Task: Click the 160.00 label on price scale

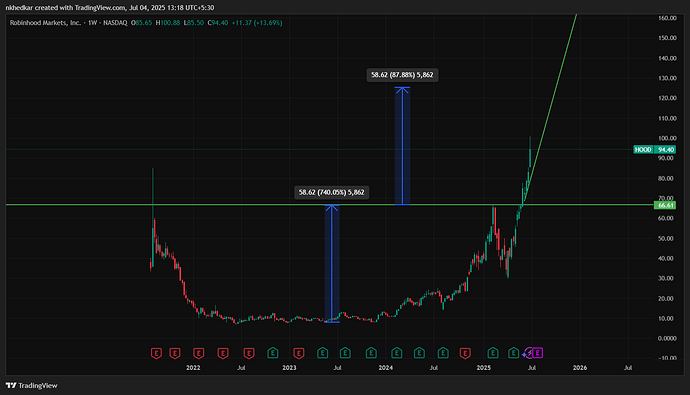Action: point(667,18)
